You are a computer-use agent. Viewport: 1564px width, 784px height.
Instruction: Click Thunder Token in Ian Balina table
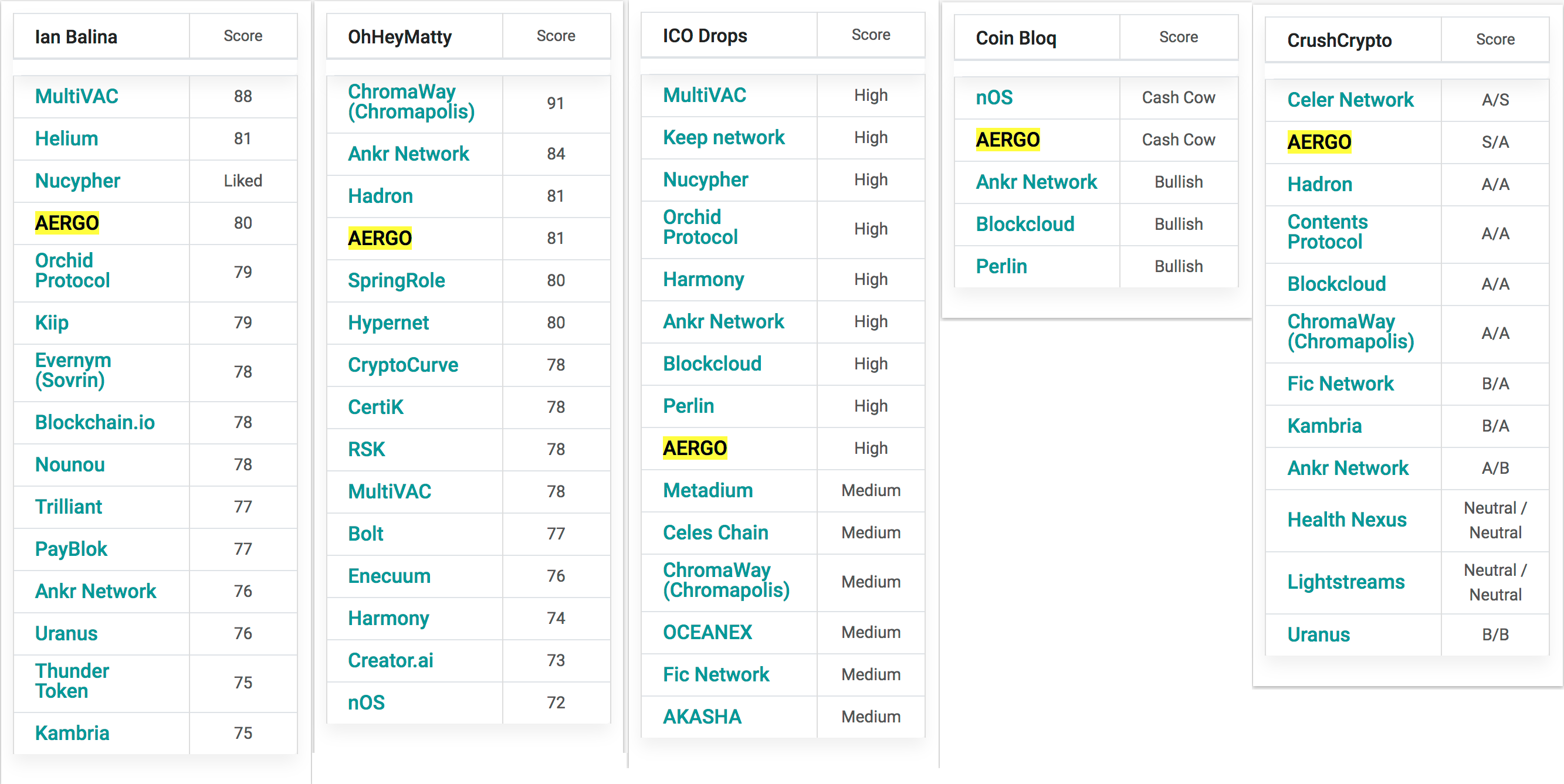(x=72, y=681)
